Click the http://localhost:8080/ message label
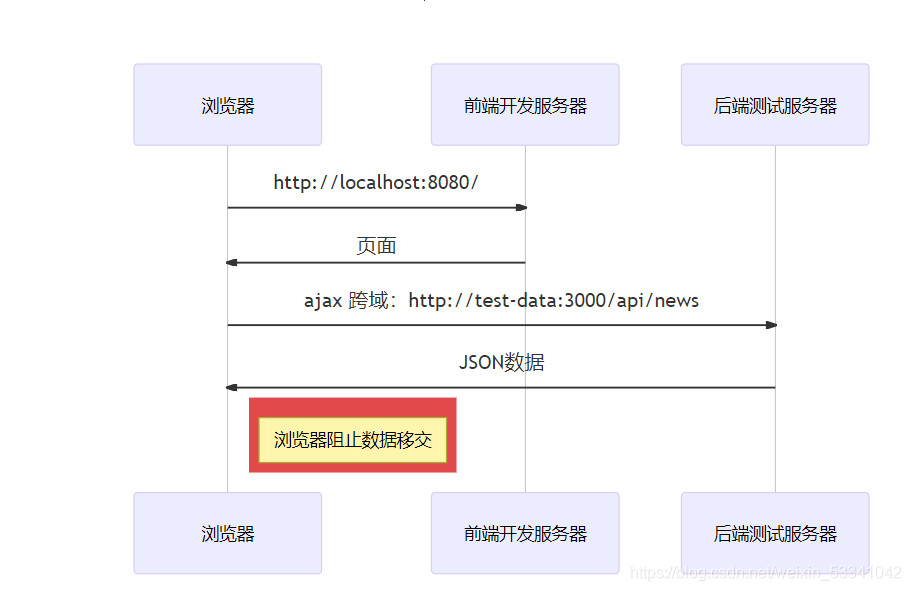 click(x=376, y=182)
